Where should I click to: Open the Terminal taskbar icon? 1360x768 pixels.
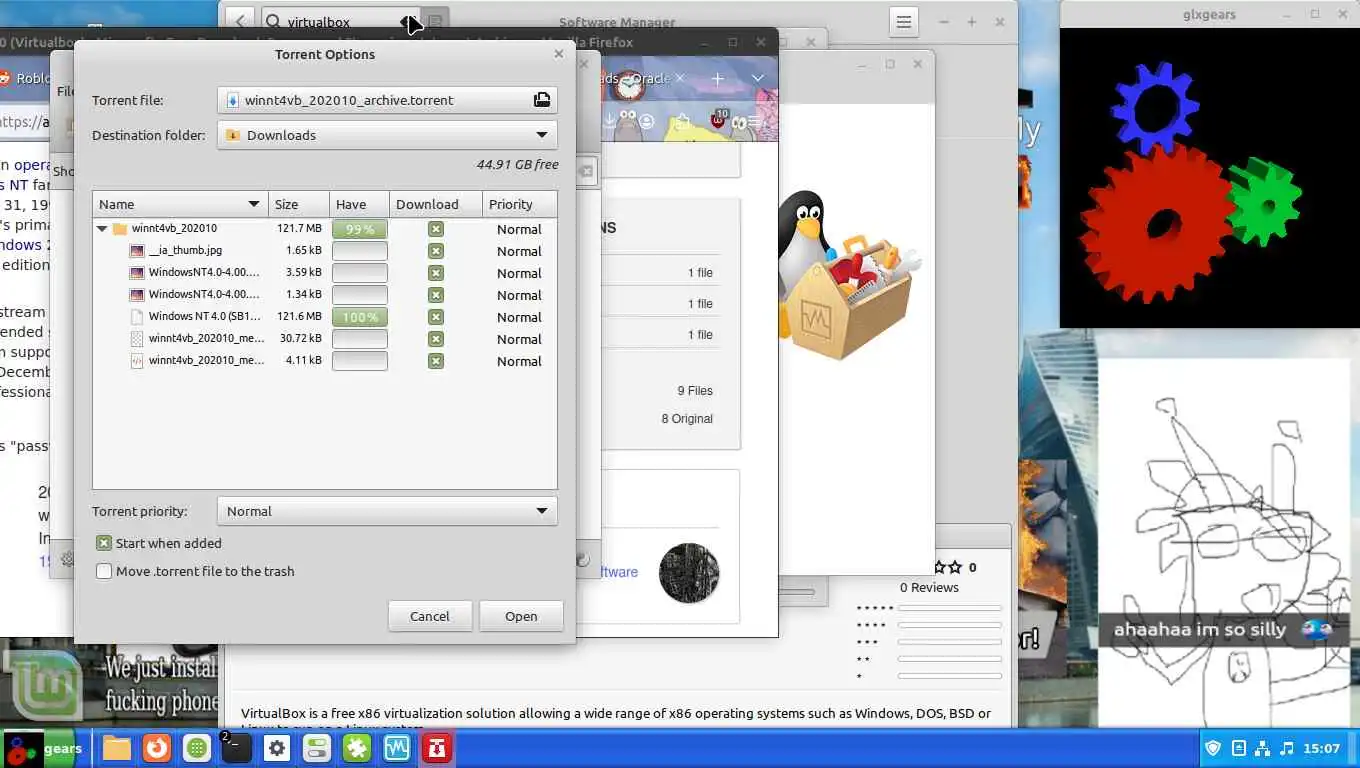(x=236, y=748)
